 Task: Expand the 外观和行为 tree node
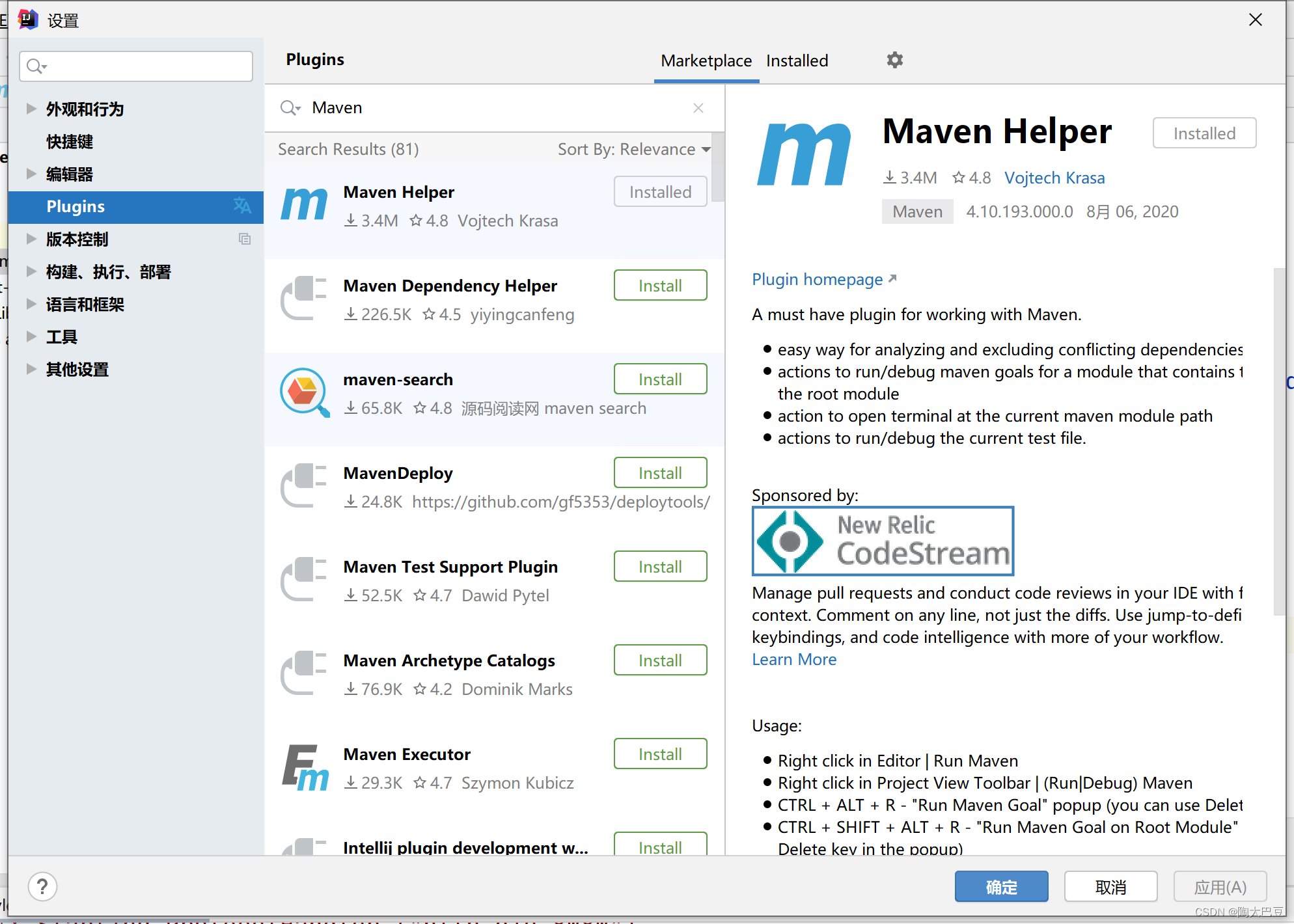pos(31,109)
